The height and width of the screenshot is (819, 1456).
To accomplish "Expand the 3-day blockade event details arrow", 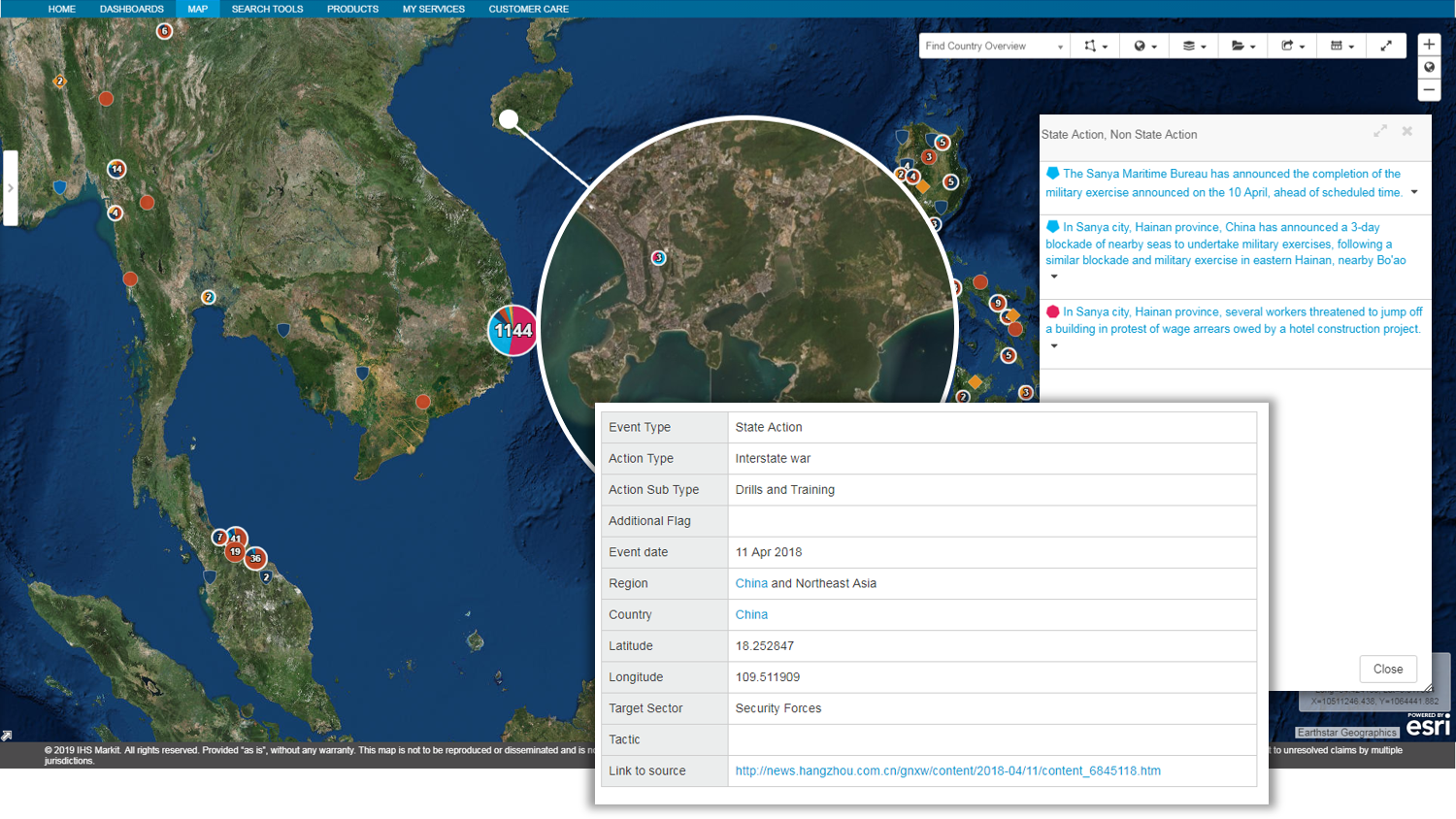I will pos(1054,277).
